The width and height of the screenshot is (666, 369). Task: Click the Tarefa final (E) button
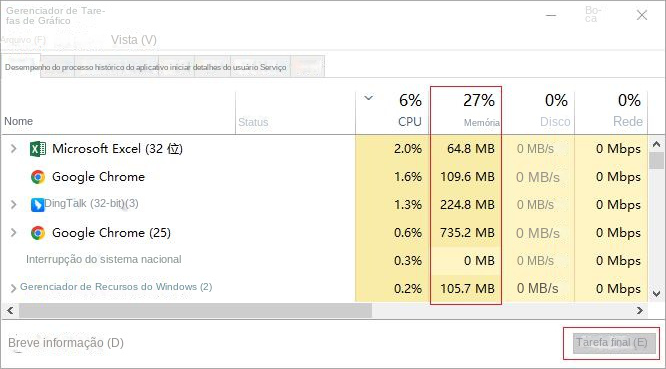click(x=612, y=343)
